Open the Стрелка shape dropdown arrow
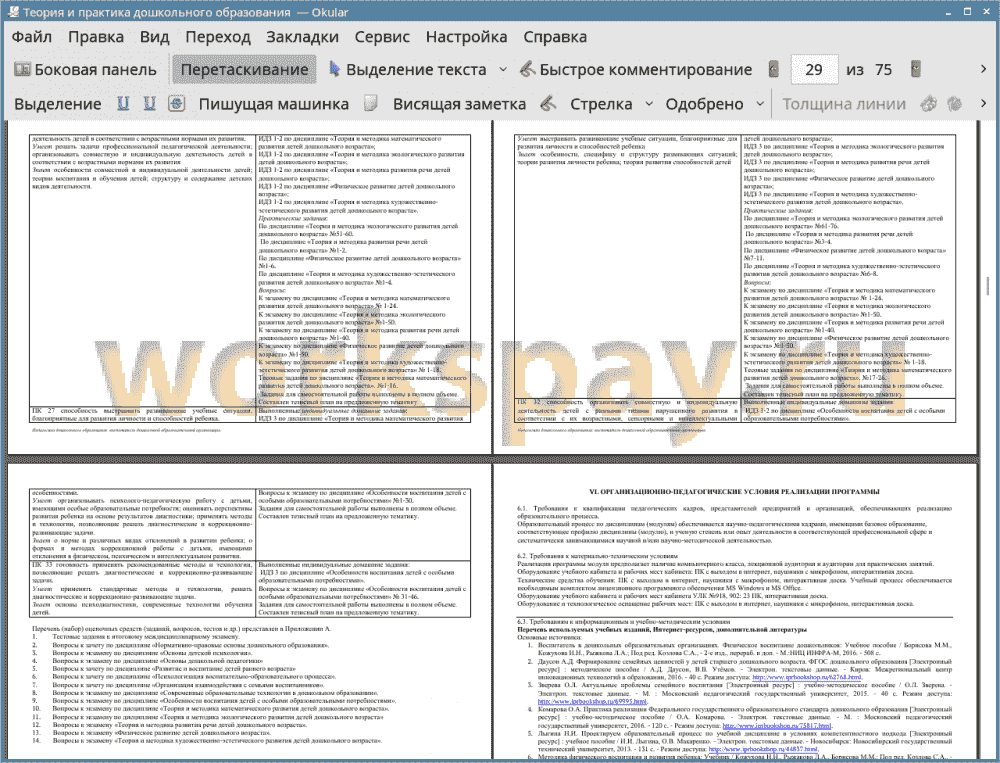This screenshot has width=1000, height=763. coord(649,104)
